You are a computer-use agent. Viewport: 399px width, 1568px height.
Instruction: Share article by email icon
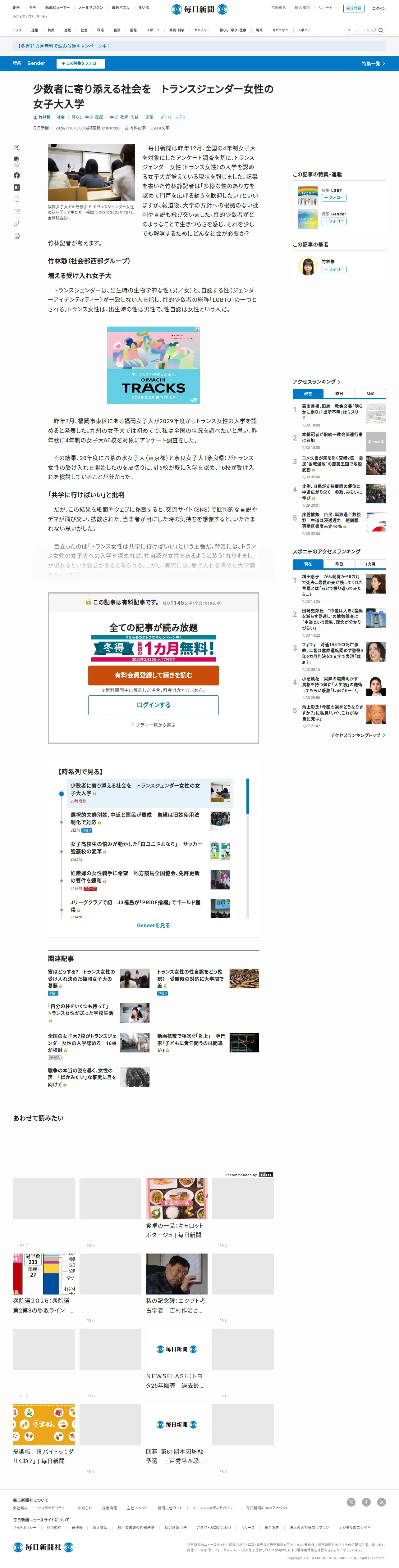coord(16,212)
